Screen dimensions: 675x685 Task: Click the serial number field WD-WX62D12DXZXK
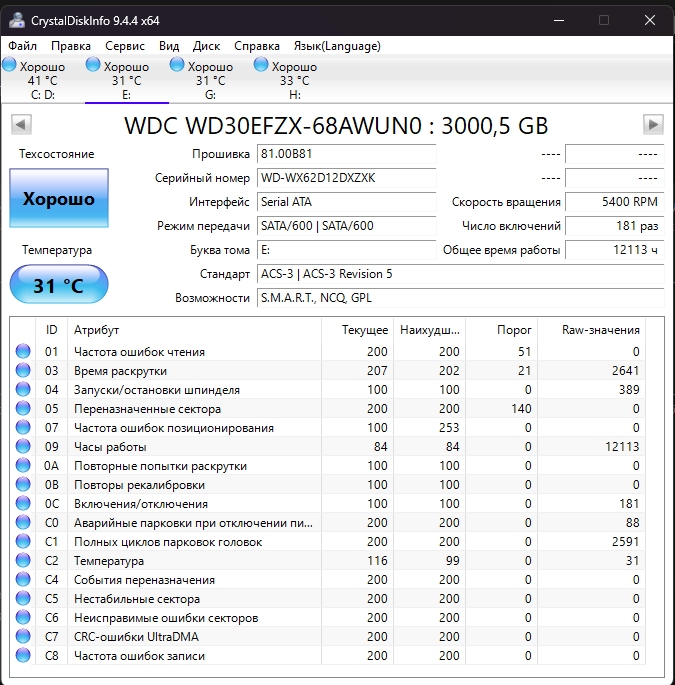(x=346, y=178)
